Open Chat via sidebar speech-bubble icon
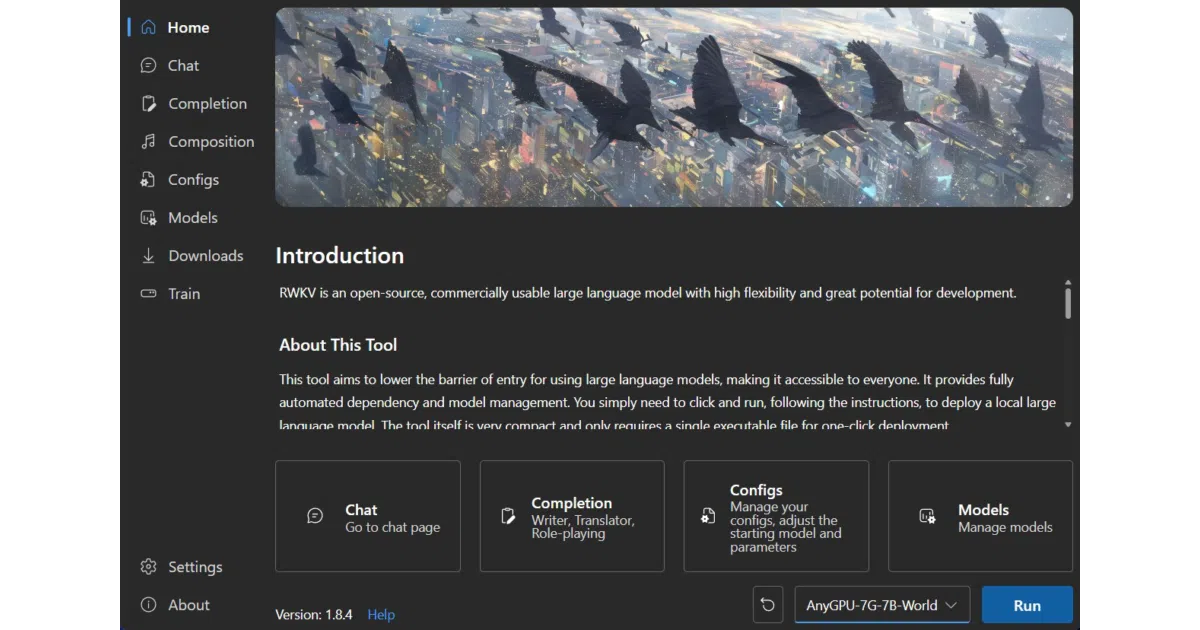The height and width of the screenshot is (630, 1200). 148,65
